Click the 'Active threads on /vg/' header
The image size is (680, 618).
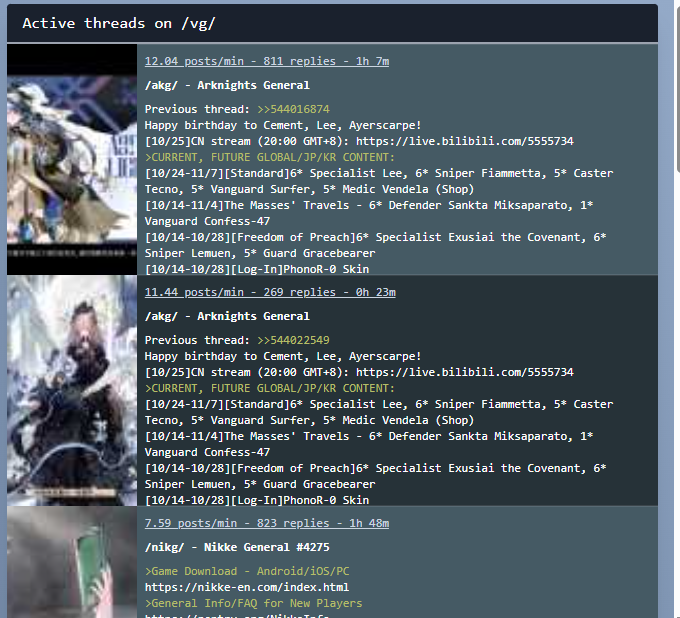pos(118,23)
